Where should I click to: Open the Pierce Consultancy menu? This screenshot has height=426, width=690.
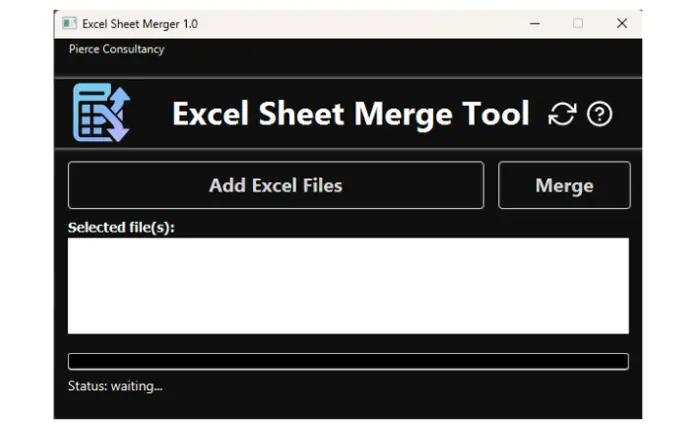click(x=117, y=49)
